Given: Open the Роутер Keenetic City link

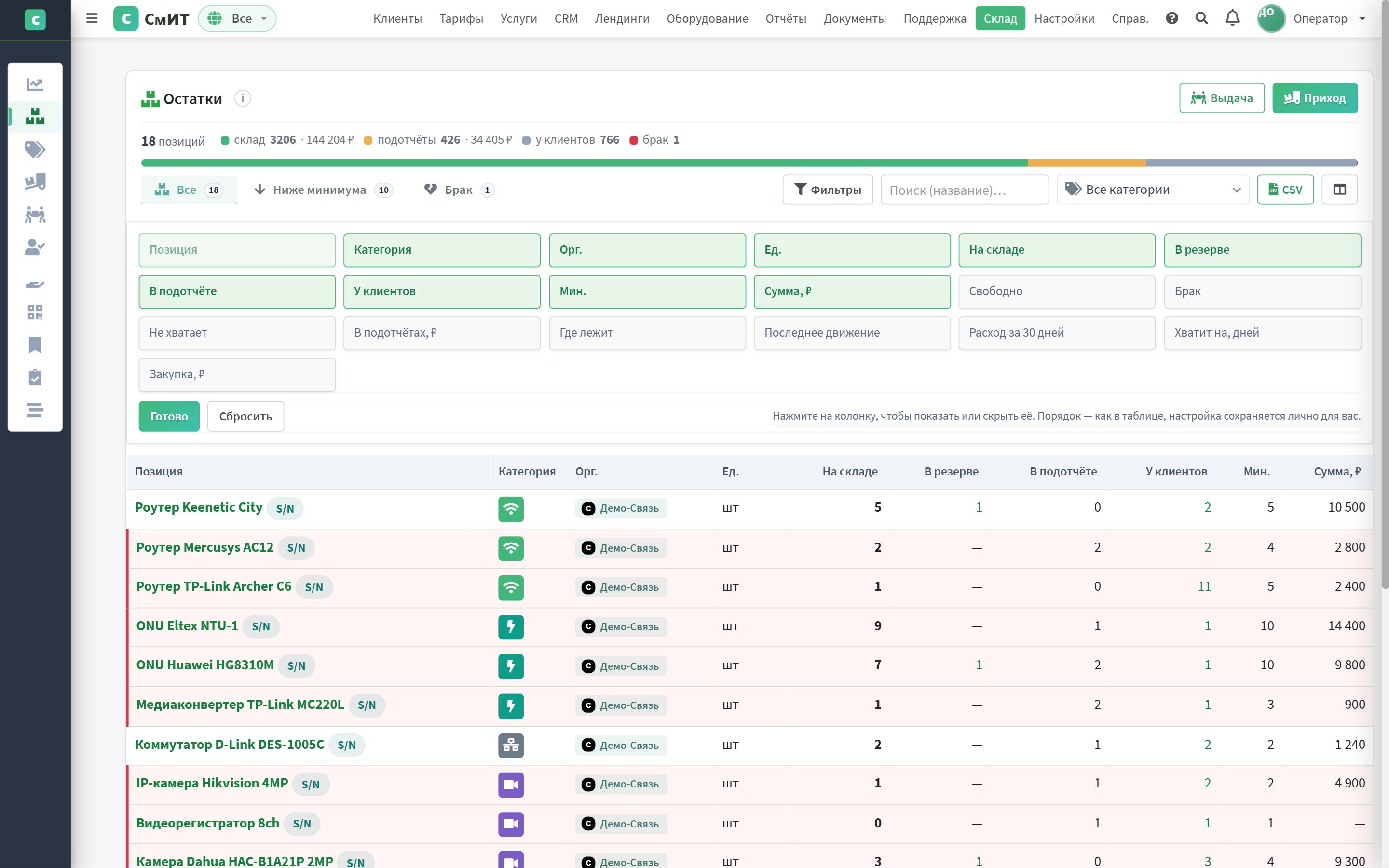Looking at the screenshot, I should pos(199,507).
